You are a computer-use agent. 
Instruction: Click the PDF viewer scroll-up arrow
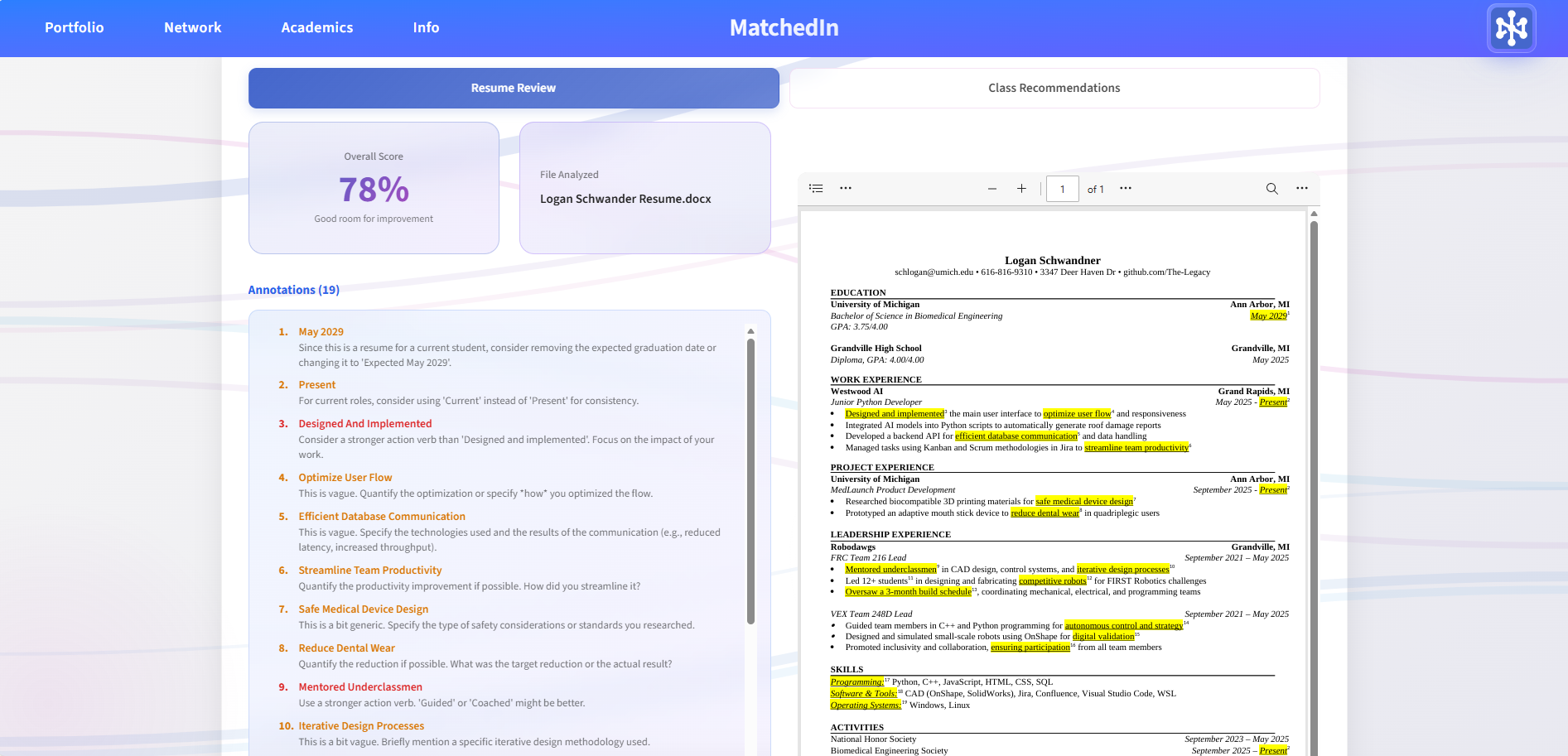coord(1314,214)
